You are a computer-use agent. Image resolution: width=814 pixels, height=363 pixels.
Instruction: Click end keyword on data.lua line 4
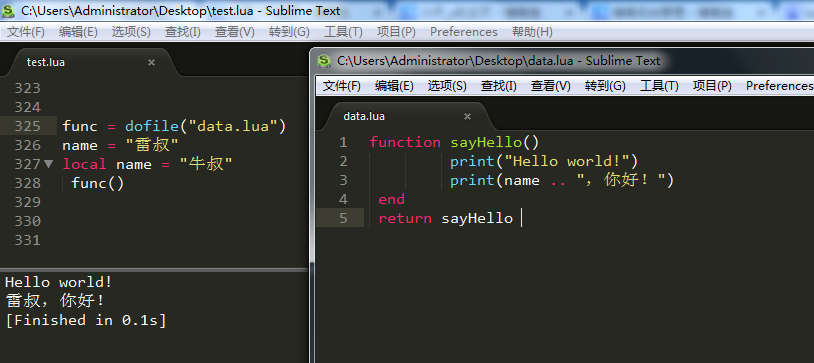pos(391,199)
